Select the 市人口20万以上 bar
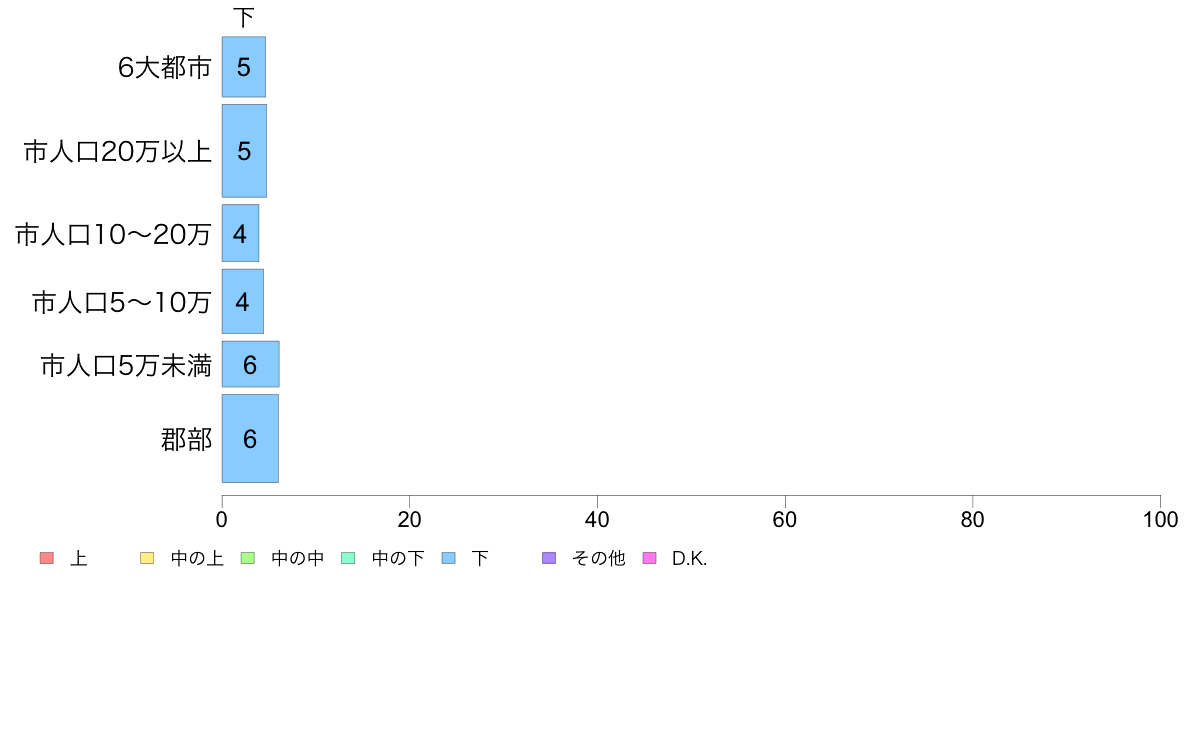This screenshot has width=1188, height=736. click(x=244, y=151)
